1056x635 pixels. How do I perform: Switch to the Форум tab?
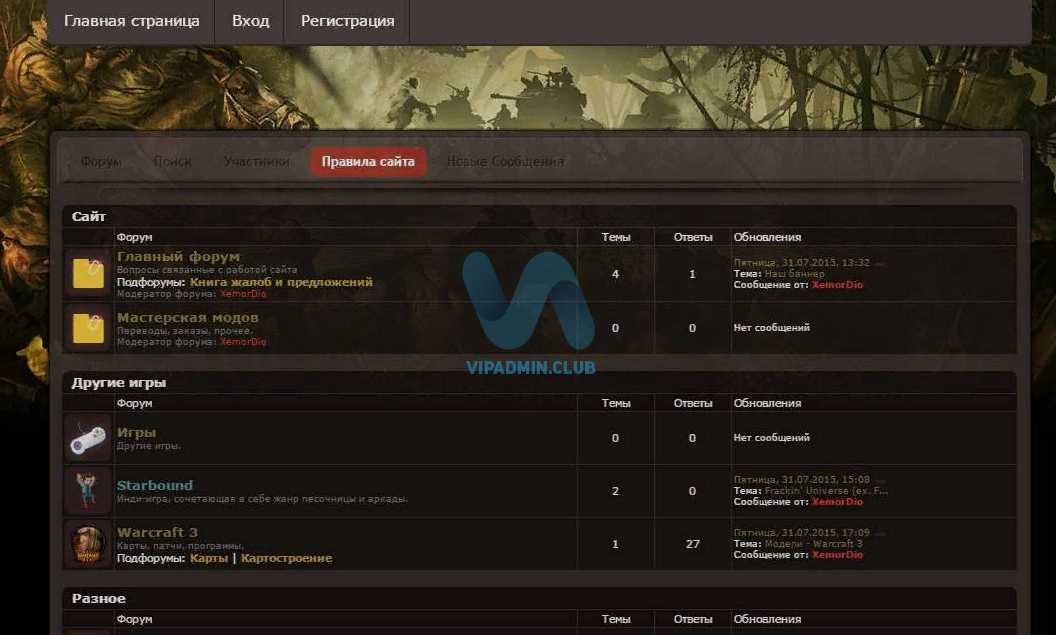[101, 162]
